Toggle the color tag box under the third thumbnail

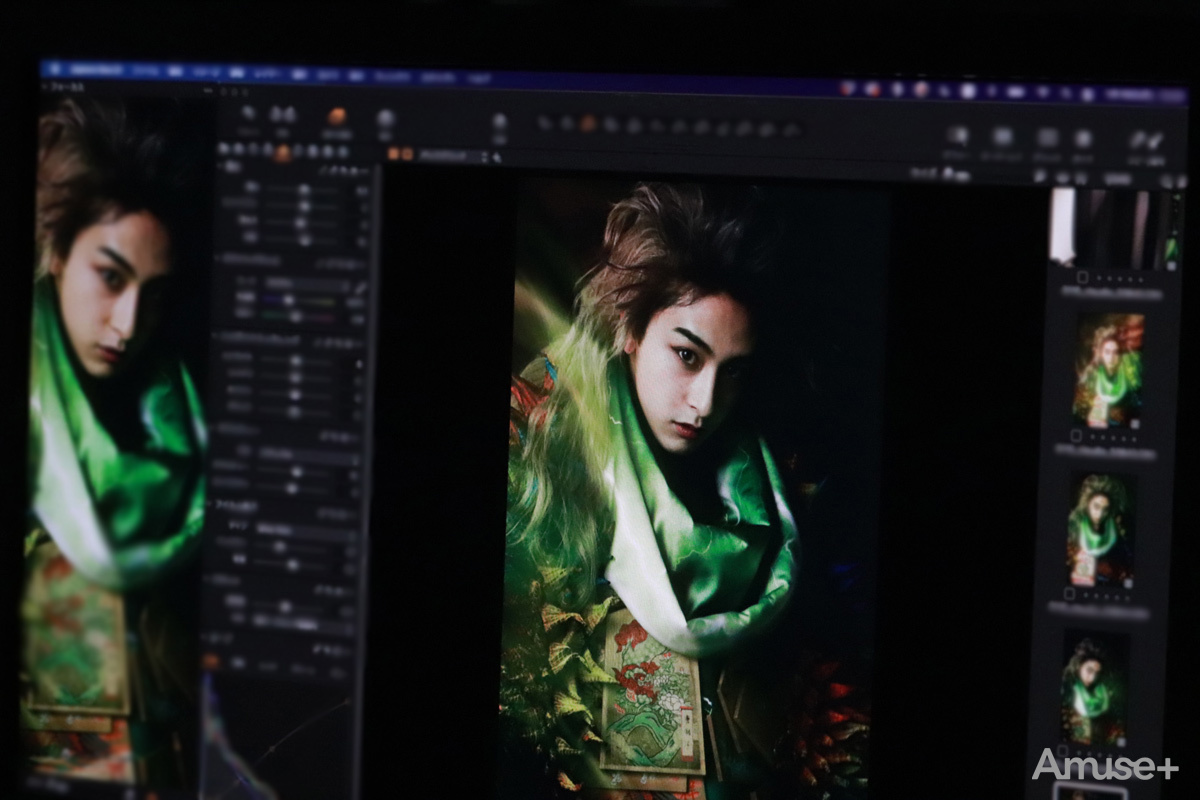click(1067, 596)
